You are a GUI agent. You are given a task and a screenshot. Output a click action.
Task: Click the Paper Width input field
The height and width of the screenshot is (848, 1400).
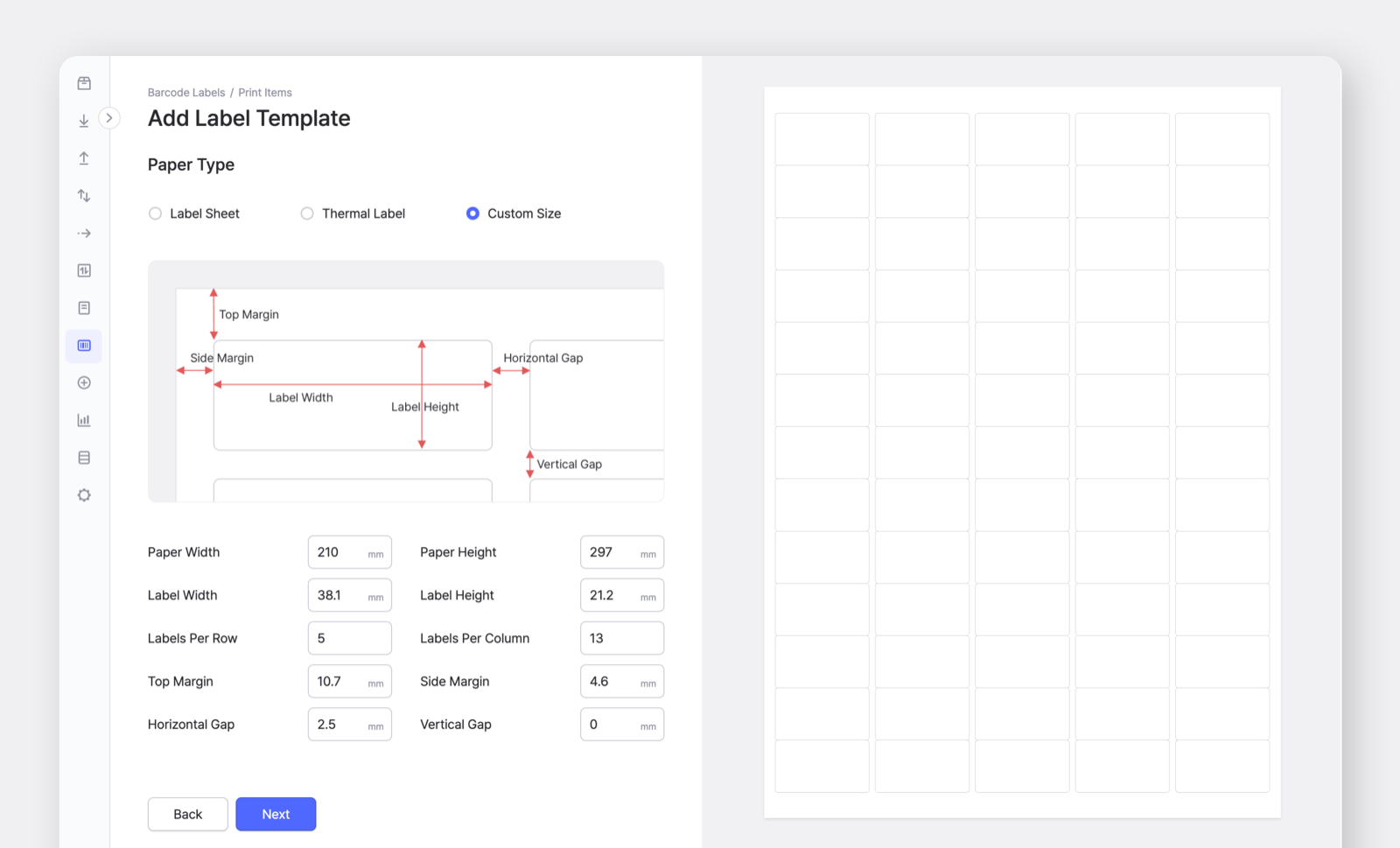coord(349,551)
